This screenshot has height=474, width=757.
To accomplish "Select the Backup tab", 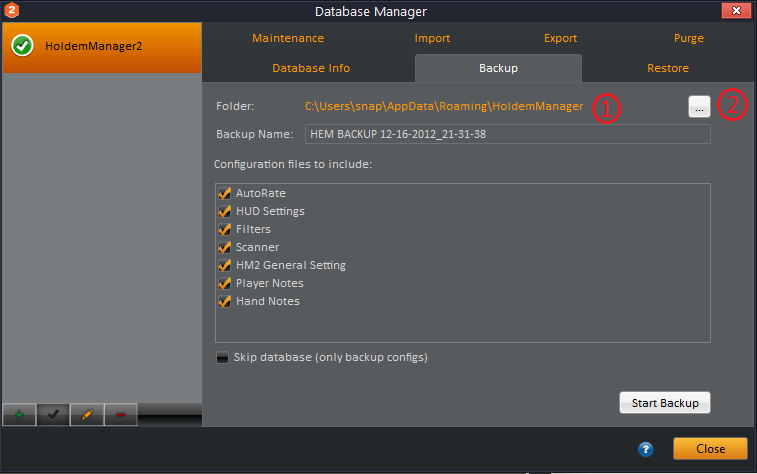I will pos(498,68).
